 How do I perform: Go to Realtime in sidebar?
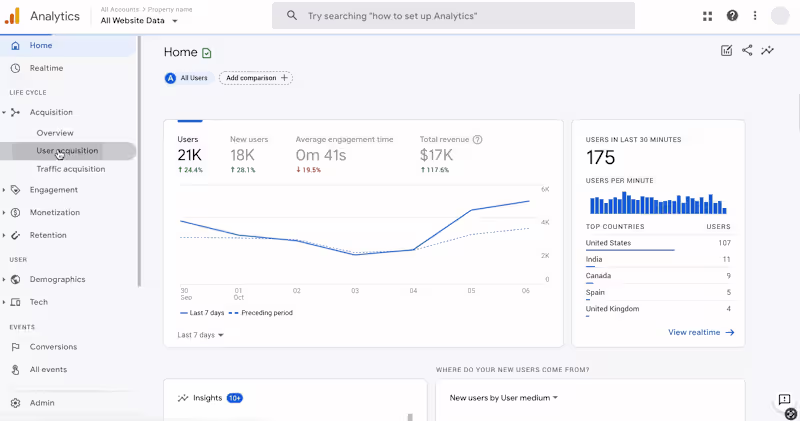point(46,68)
